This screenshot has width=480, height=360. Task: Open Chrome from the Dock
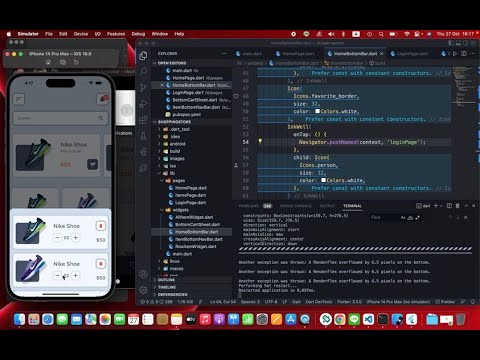[340, 319]
